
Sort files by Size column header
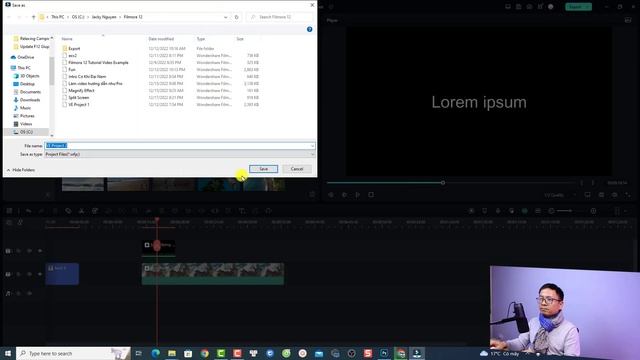tap(240, 39)
